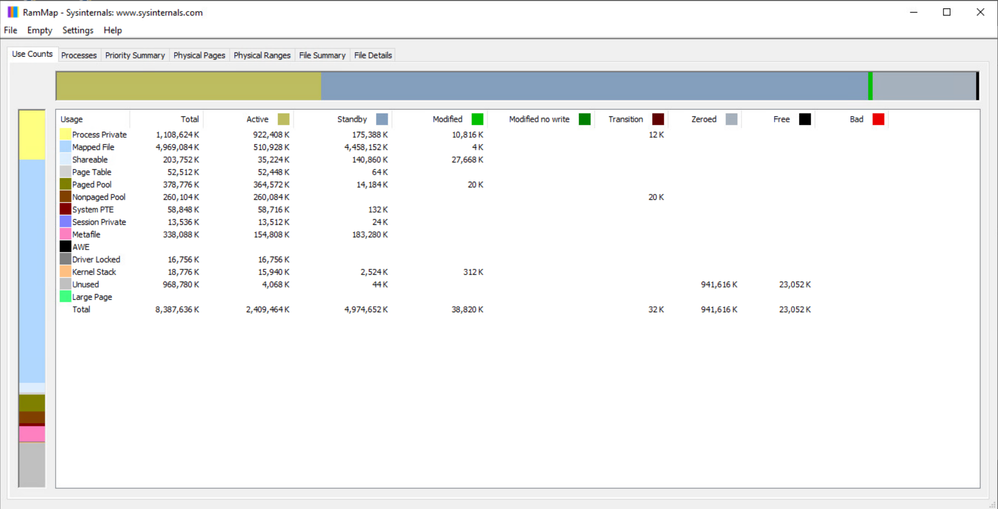
Task: Click the total value 8,387,636 K
Action: pos(177,310)
